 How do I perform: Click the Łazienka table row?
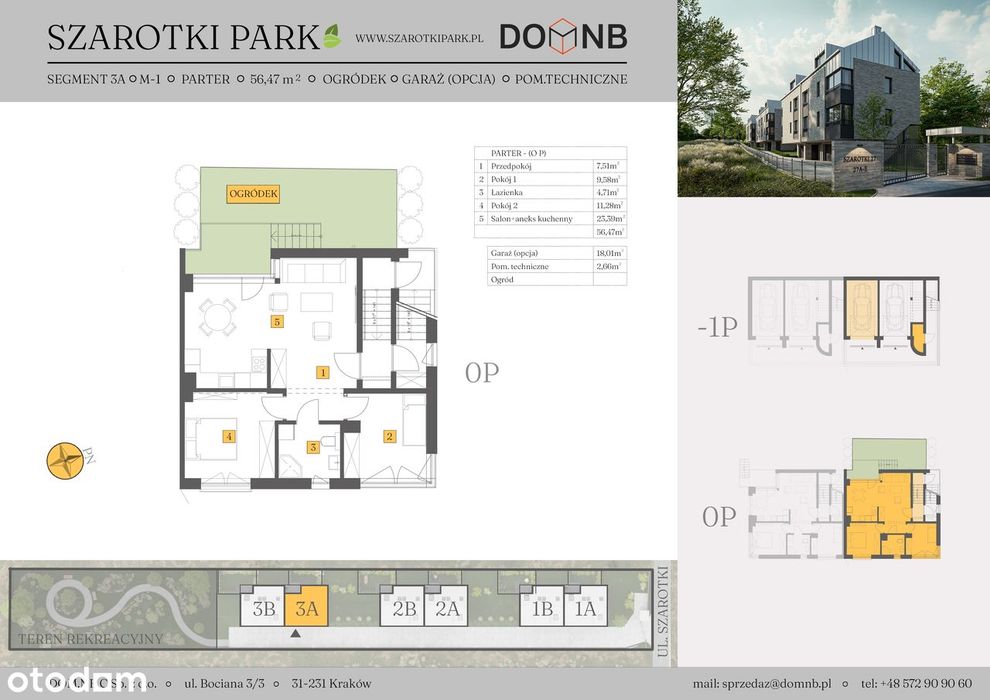(550, 193)
